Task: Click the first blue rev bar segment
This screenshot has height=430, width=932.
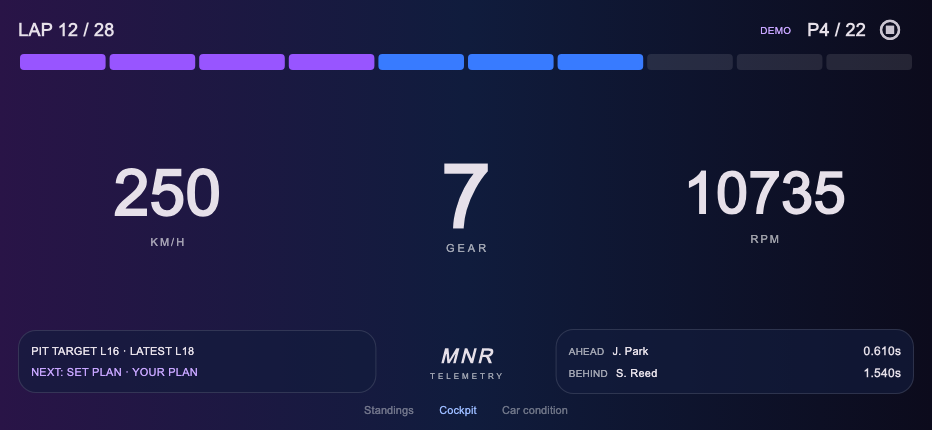Action: click(x=421, y=62)
